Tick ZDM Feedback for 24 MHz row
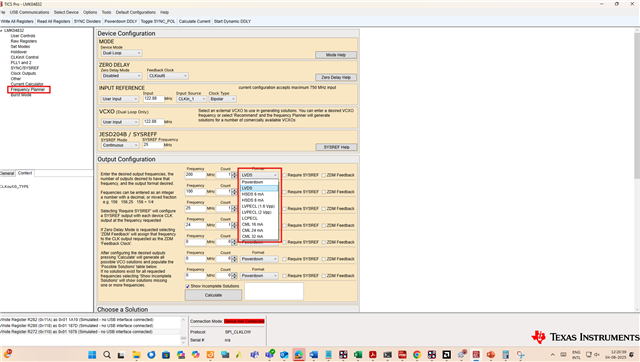Image resolution: width=640 pixels, height=362 pixels. tap(324, 225)
